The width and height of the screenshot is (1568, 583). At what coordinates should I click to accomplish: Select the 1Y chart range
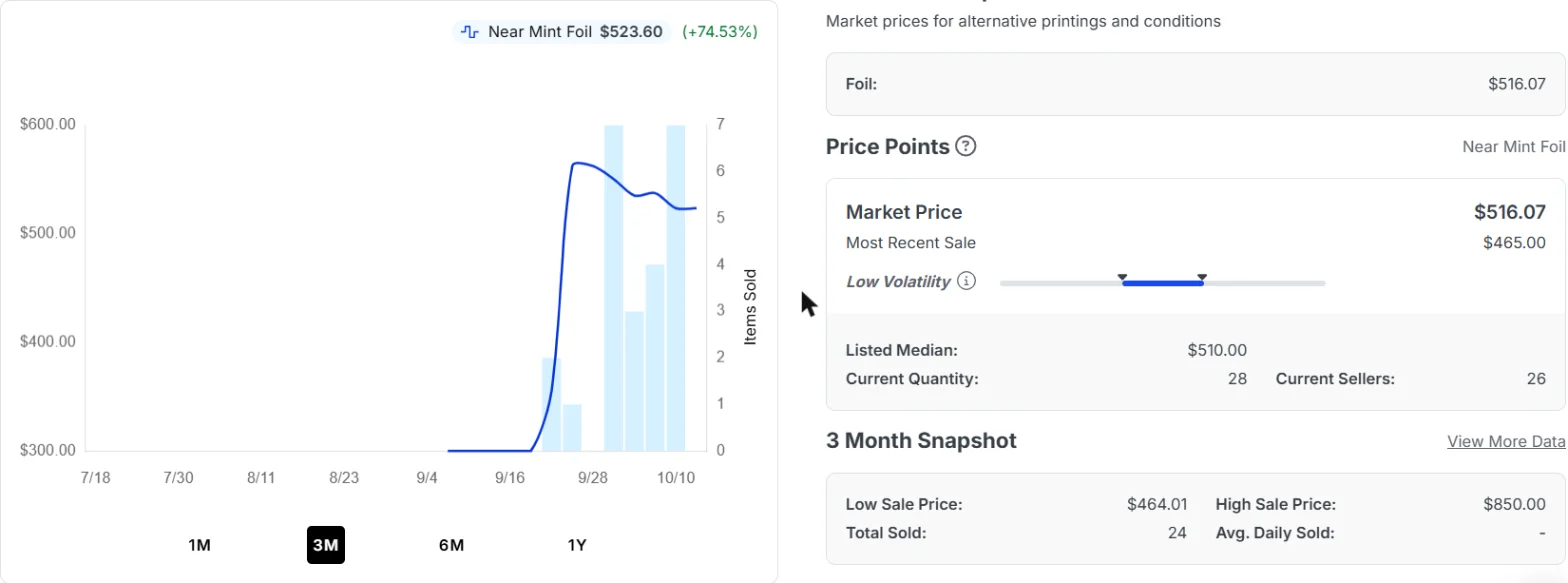[577, 545]
